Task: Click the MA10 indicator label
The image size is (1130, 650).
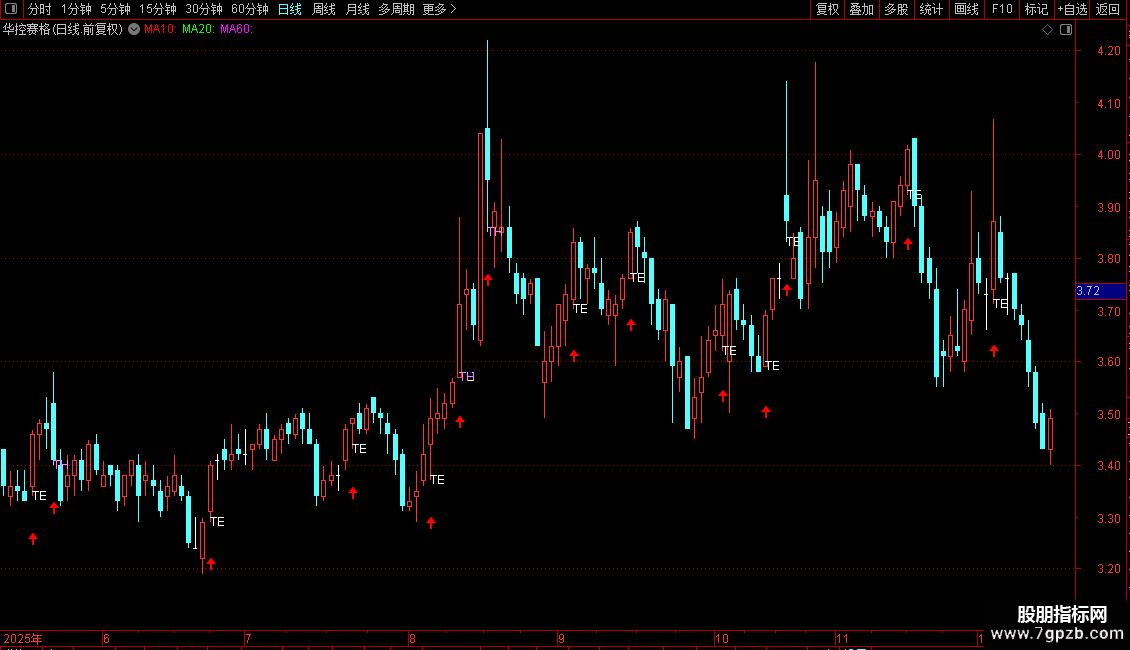Action: tap(160, 30)
